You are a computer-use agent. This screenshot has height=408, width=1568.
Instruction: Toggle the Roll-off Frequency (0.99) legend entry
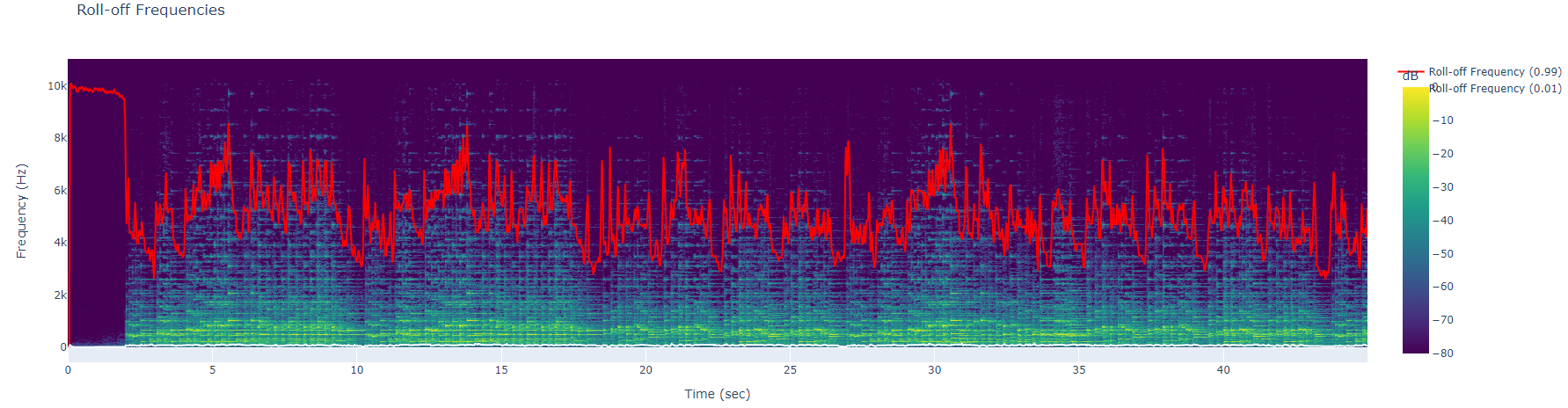point(1494,72)
